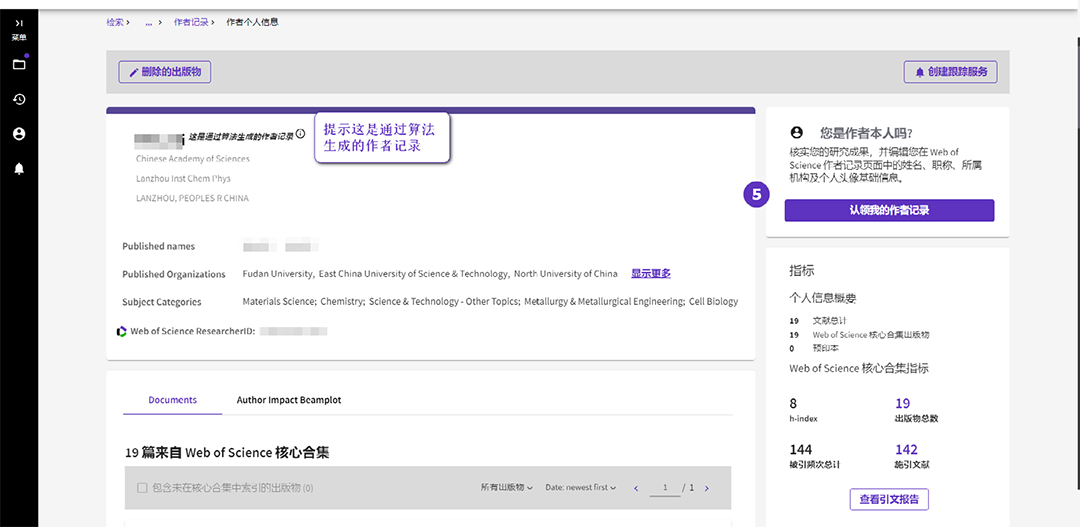This screenshot has height=527, width=1080.
Task: Click 认领我的作者记录 button
Action: click(x=889, y=210)
